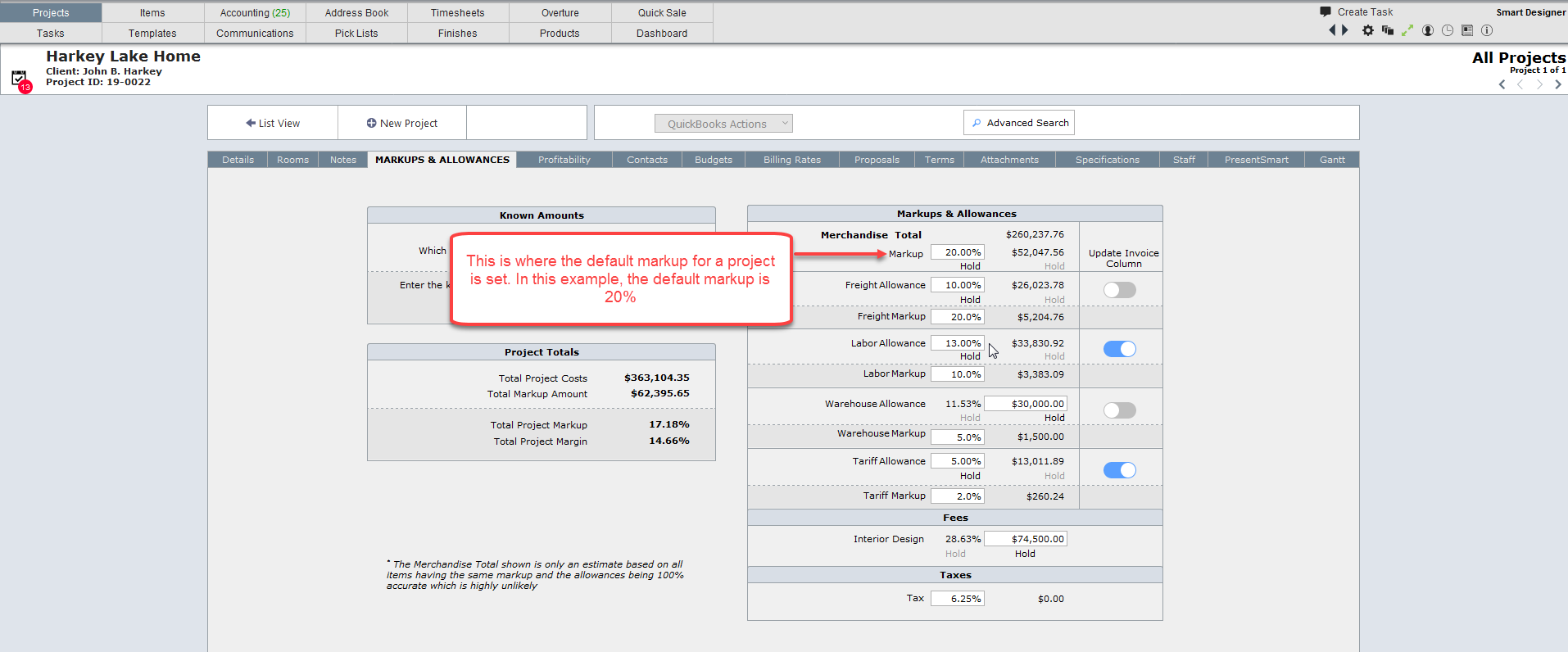Open the Timesheets menu
Screen dimensions: 1568x652
(458, 12)
